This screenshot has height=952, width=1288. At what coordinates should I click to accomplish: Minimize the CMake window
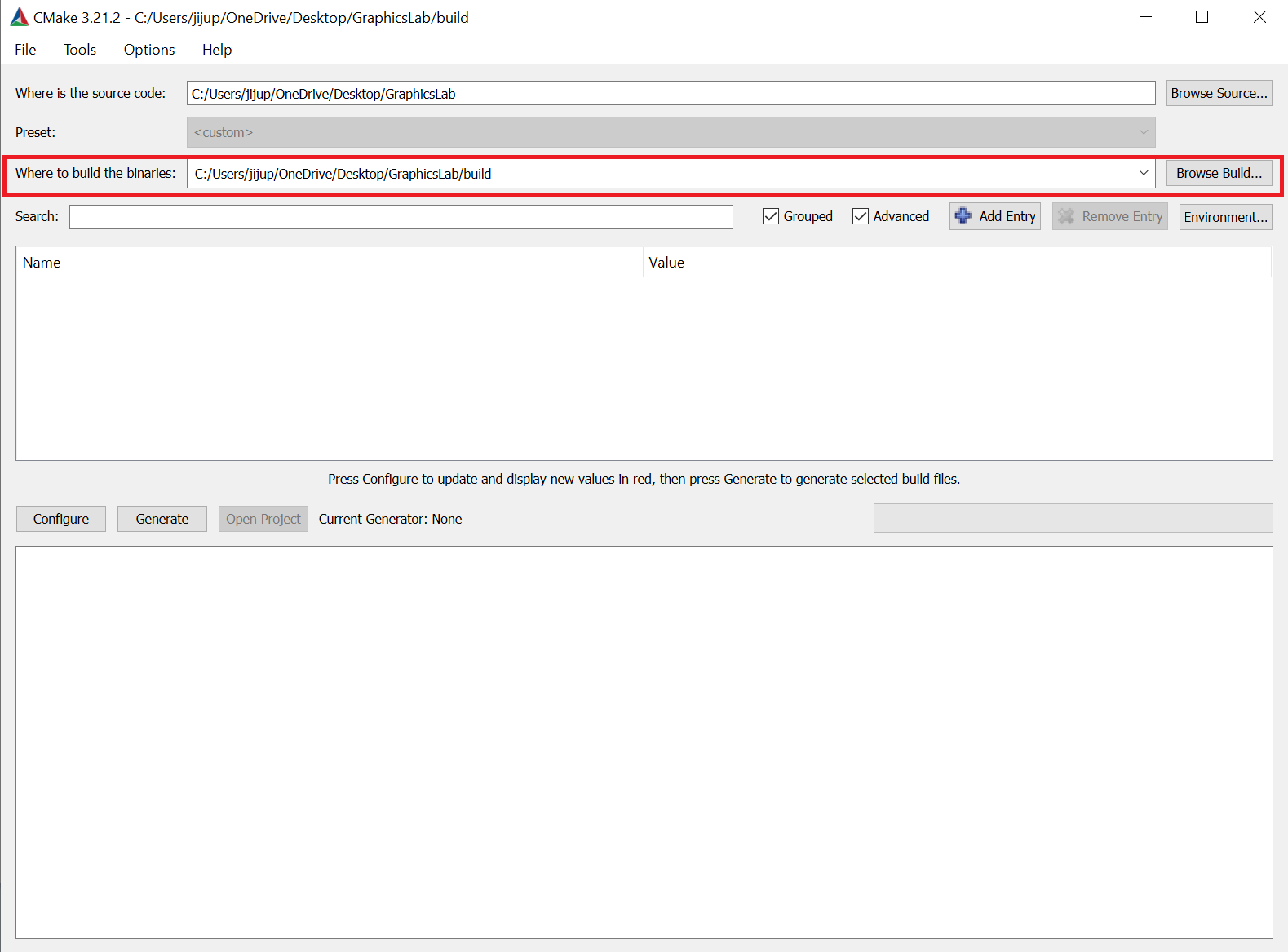click(1145, 17)
